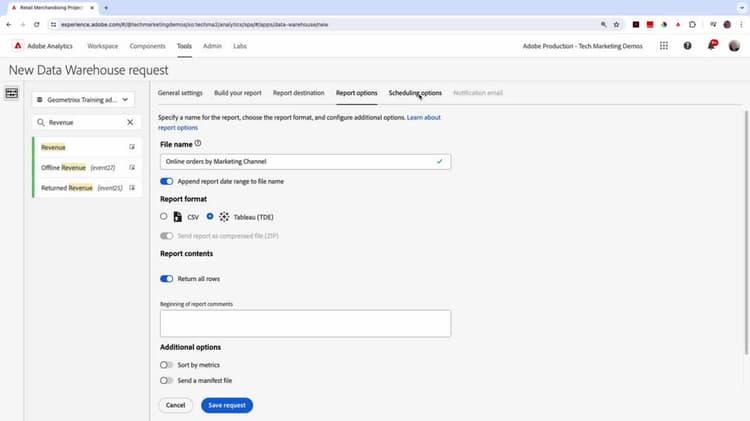Click the search magnifier icon in component search
The image size is (750, 421).
(x=41, y=122)
